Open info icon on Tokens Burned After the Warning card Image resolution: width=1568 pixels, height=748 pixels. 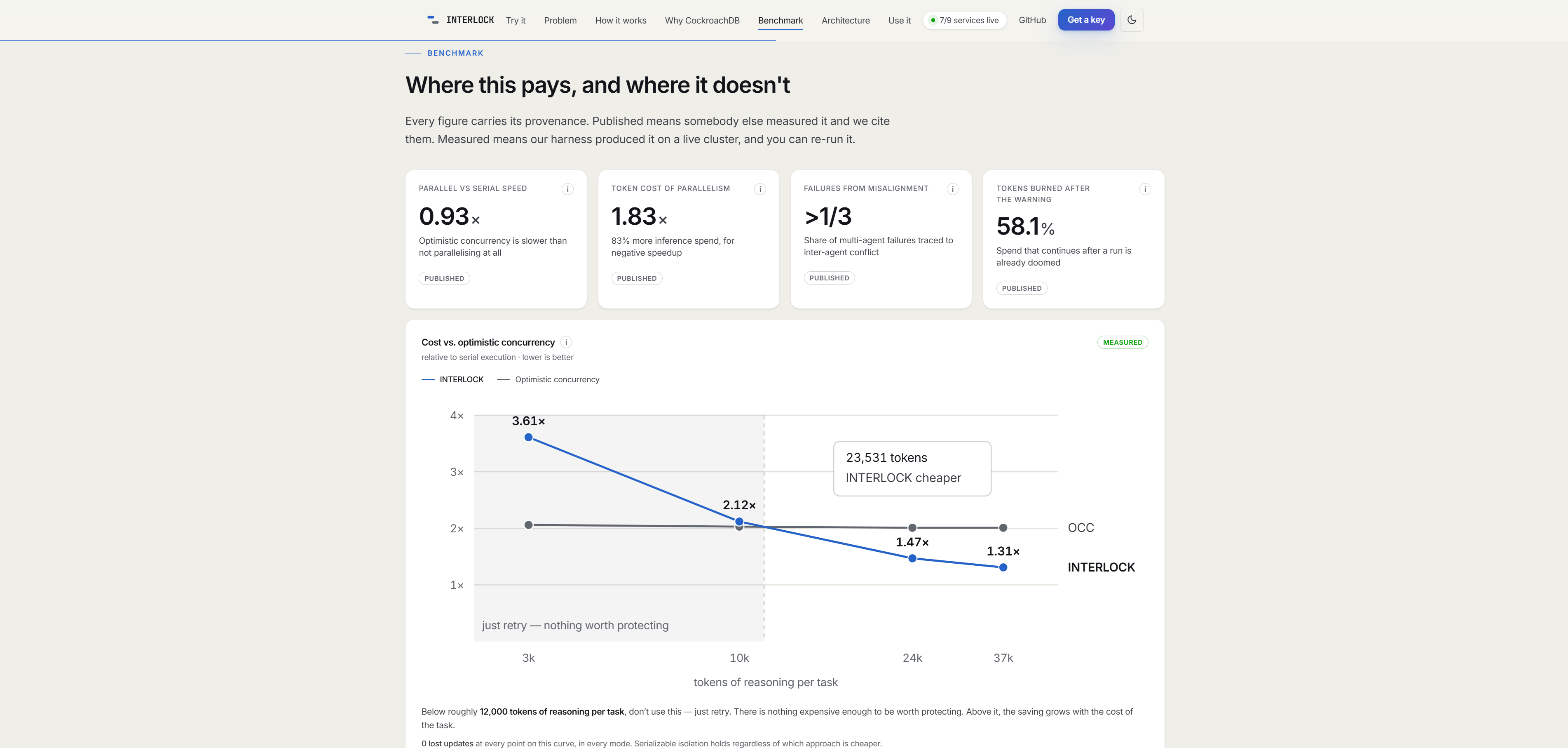[x=1145, y=189]
